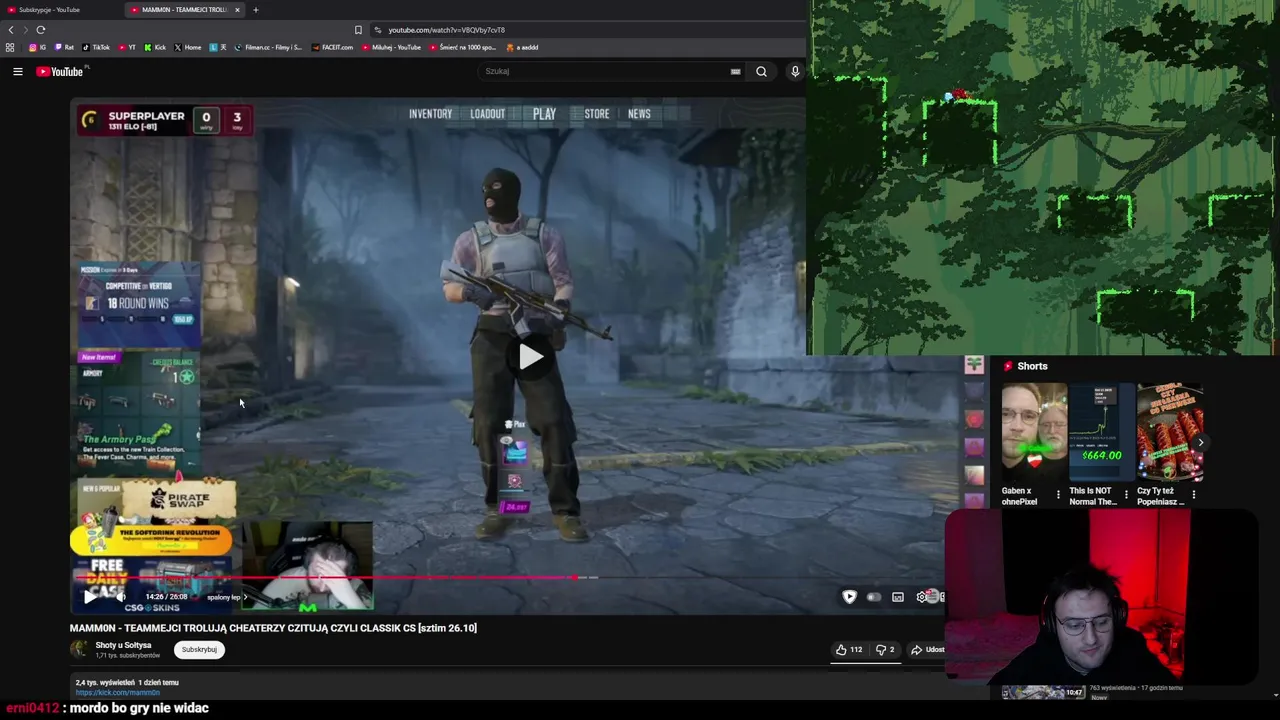Viewport: 1280px width, 720px height.
Task: Open the FACEIT.com bookmark
Action: pyautogui.click(x=332, y=47)
